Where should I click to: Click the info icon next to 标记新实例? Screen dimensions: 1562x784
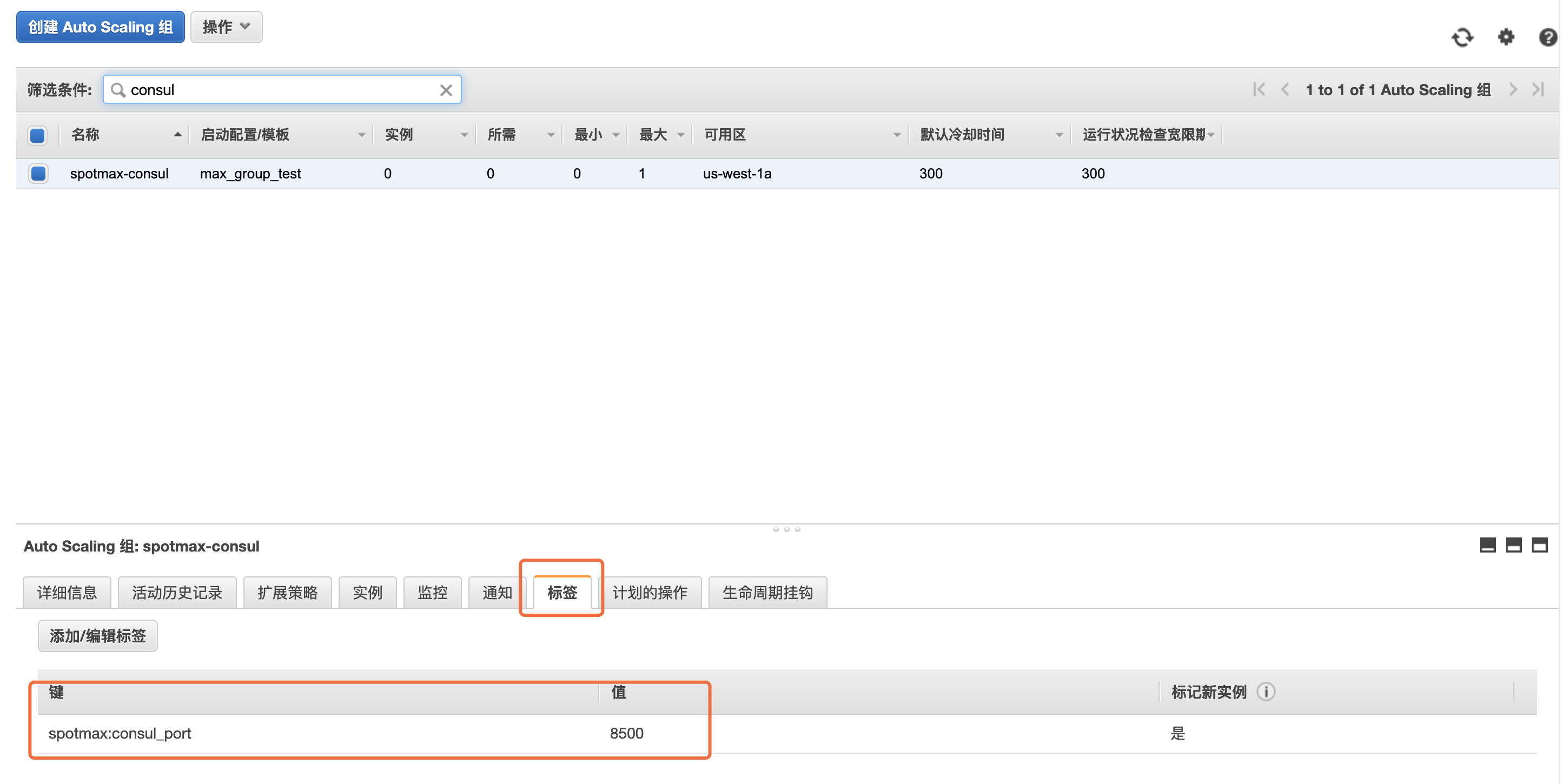click(x=1266, y=692)
